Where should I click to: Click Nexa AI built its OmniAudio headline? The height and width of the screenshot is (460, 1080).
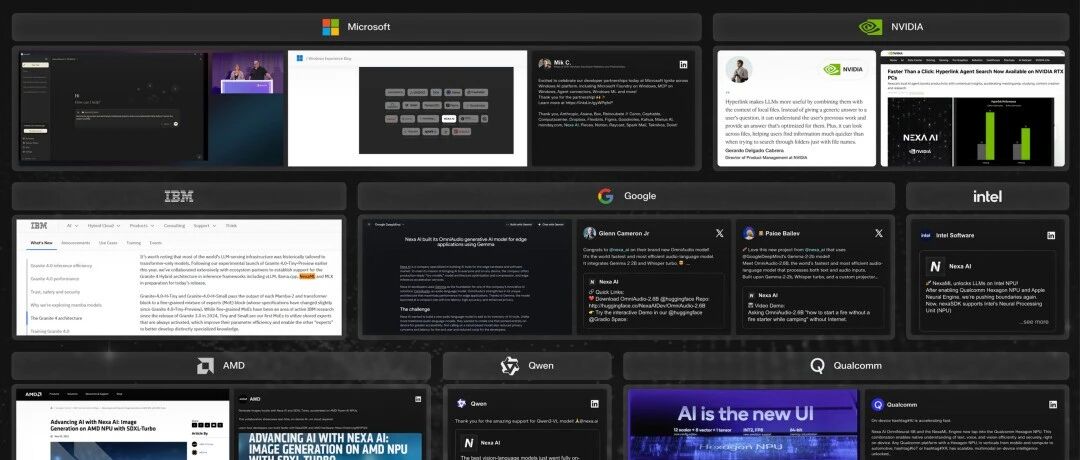click(468, 241)
